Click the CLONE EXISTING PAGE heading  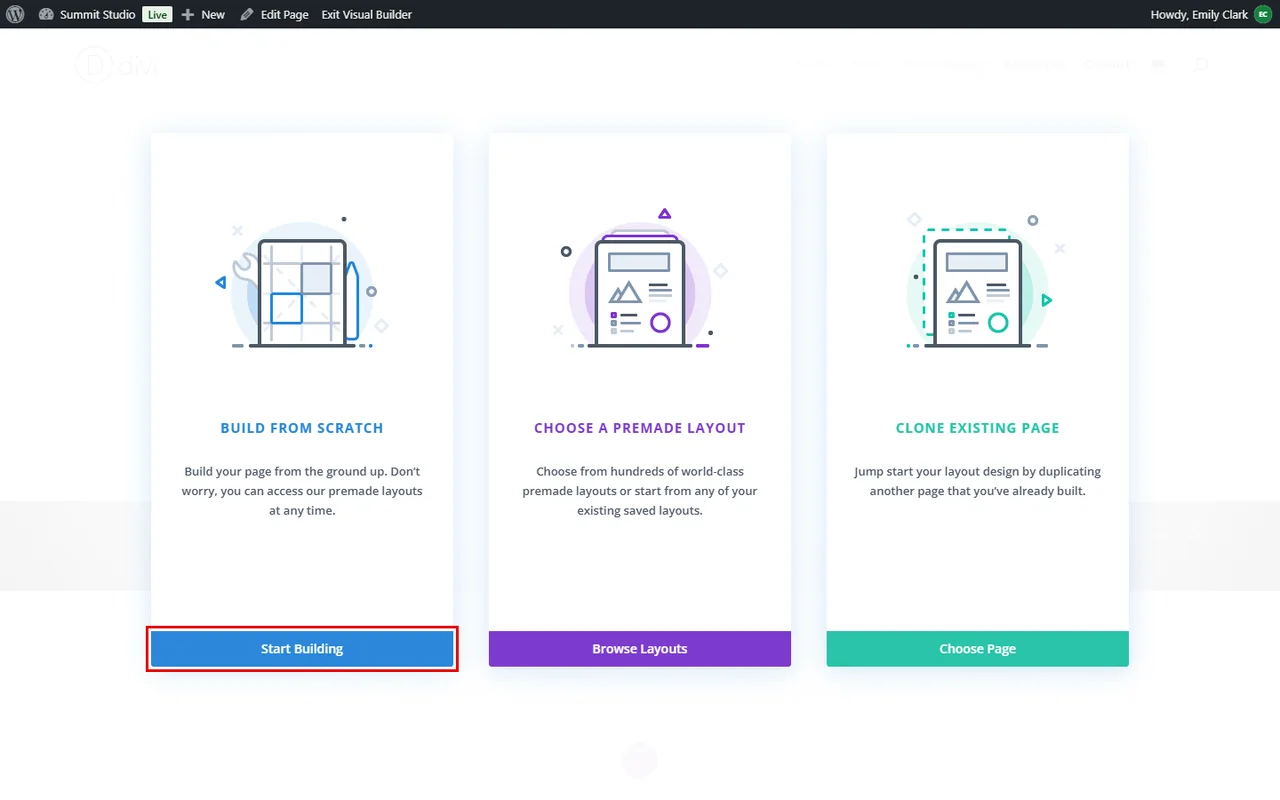[x=977, y=428]
